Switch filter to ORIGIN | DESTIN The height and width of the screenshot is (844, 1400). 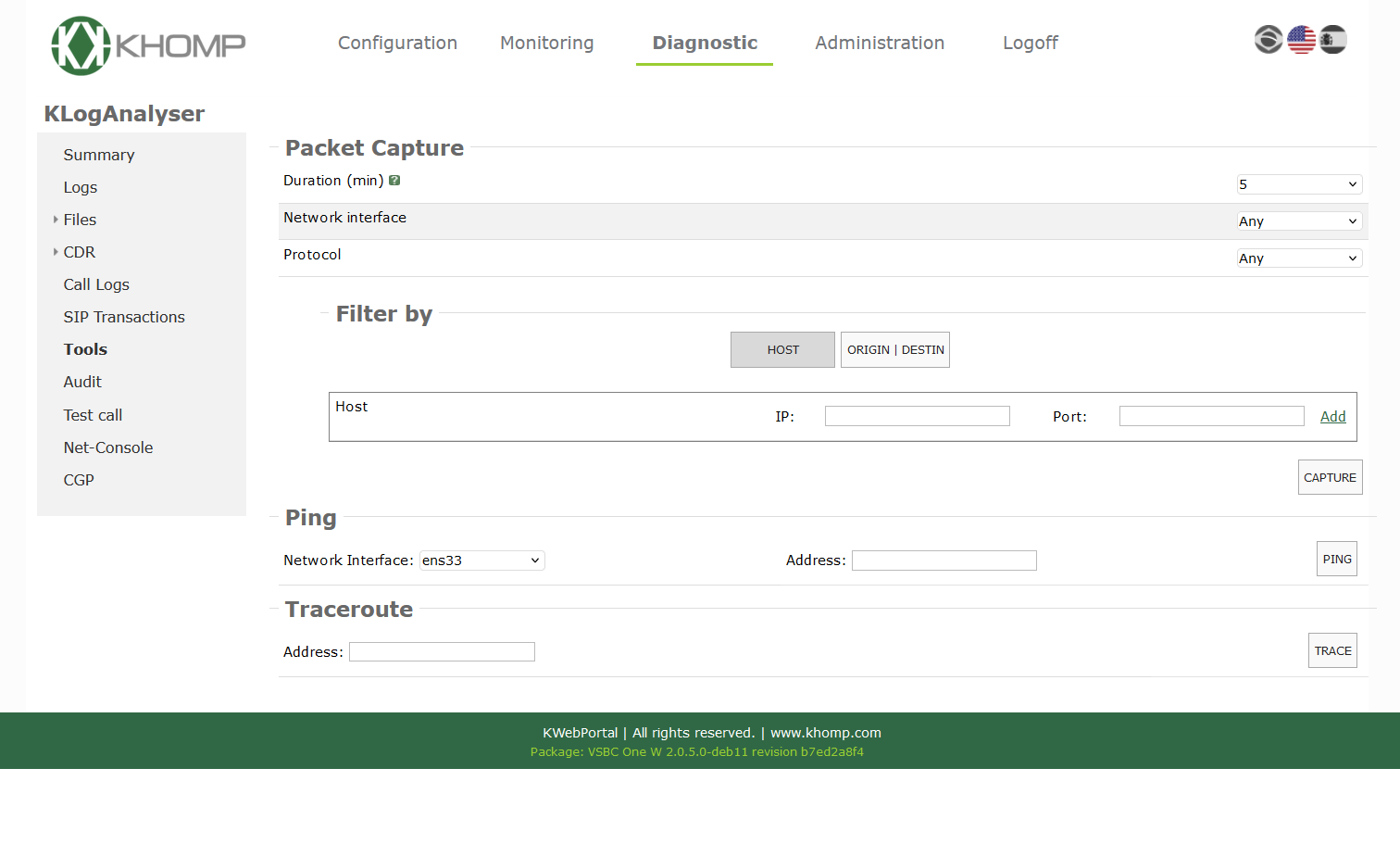pyautogui.click(x=894, y=350)
